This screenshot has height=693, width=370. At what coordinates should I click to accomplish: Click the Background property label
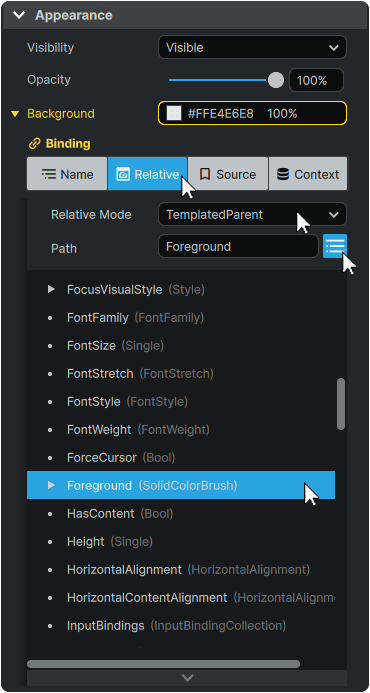pos(61,114)
